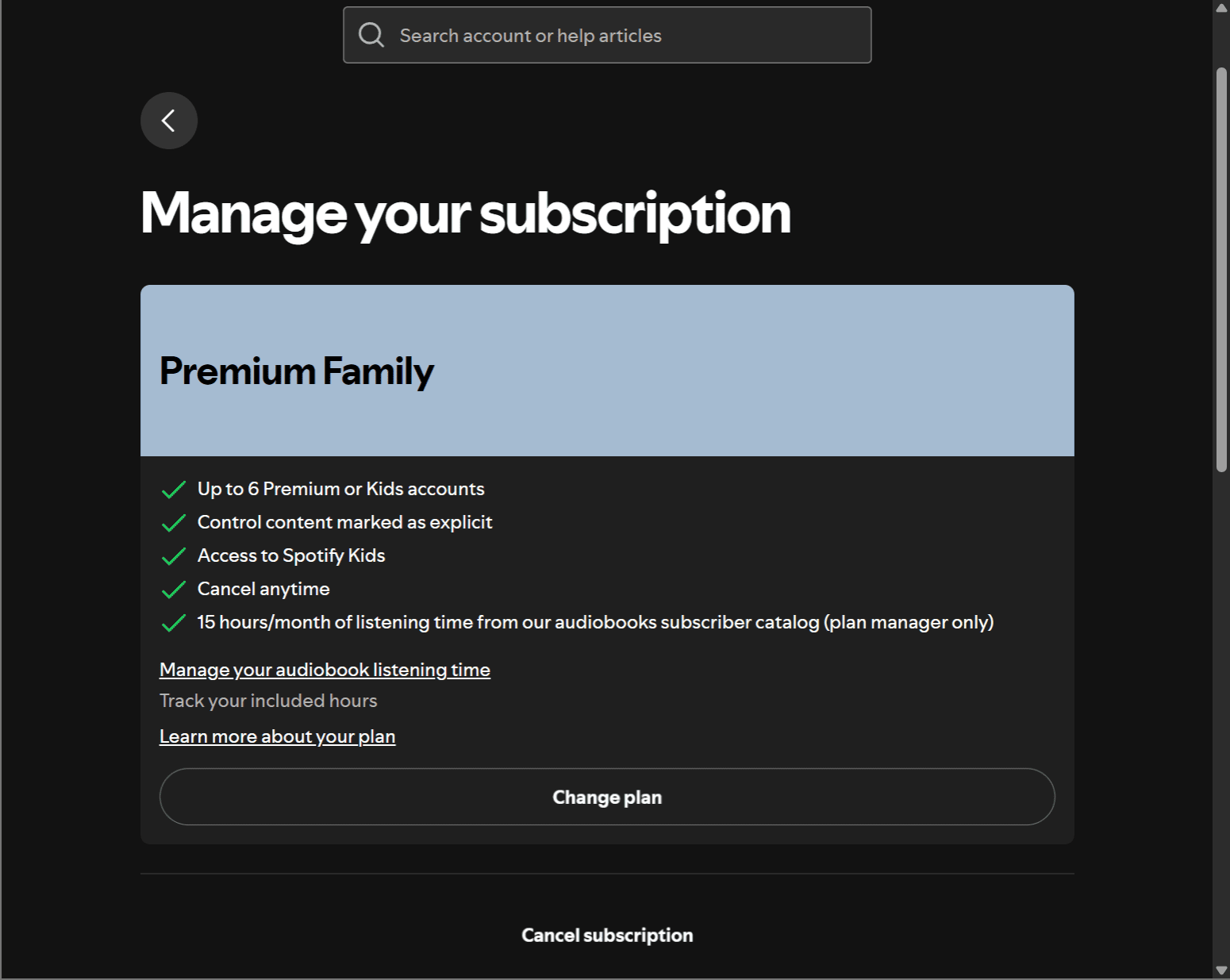Image resolution: width=1230 pixels, height=980 pixels.
Task: Click the checkmark beside 'Up to 6 Premium or Kids accounts'
Action: pos(173,490)
